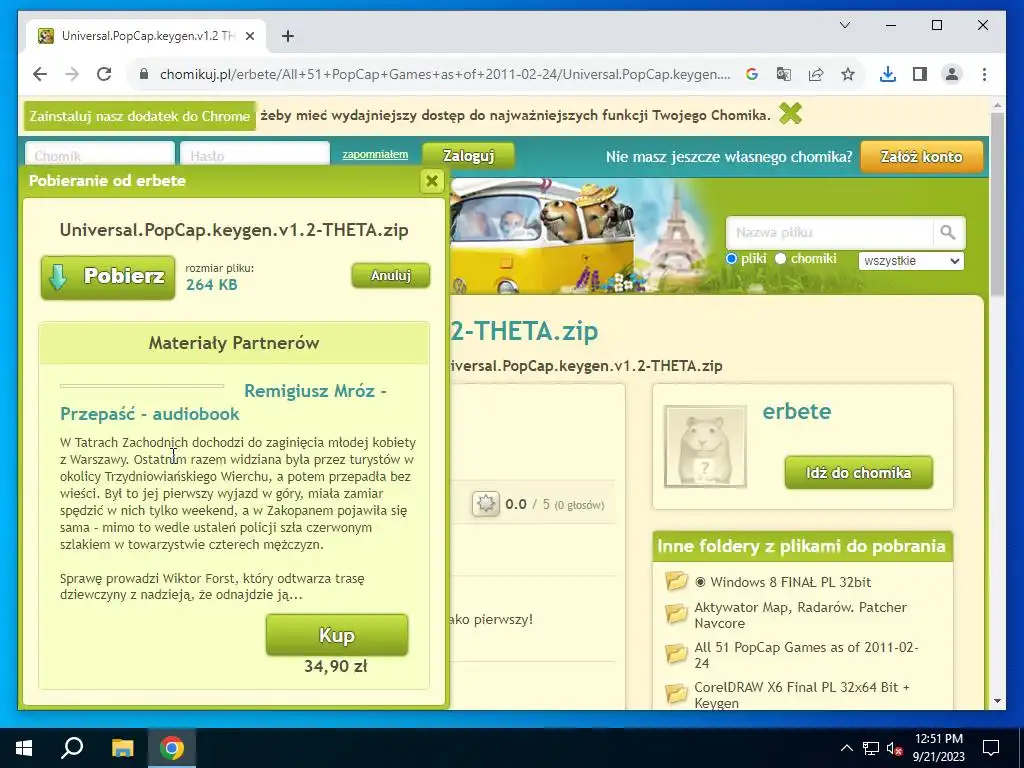View site info via the lock icon
The width and height of the screenshot is (1024, 768).
(144, 74)
